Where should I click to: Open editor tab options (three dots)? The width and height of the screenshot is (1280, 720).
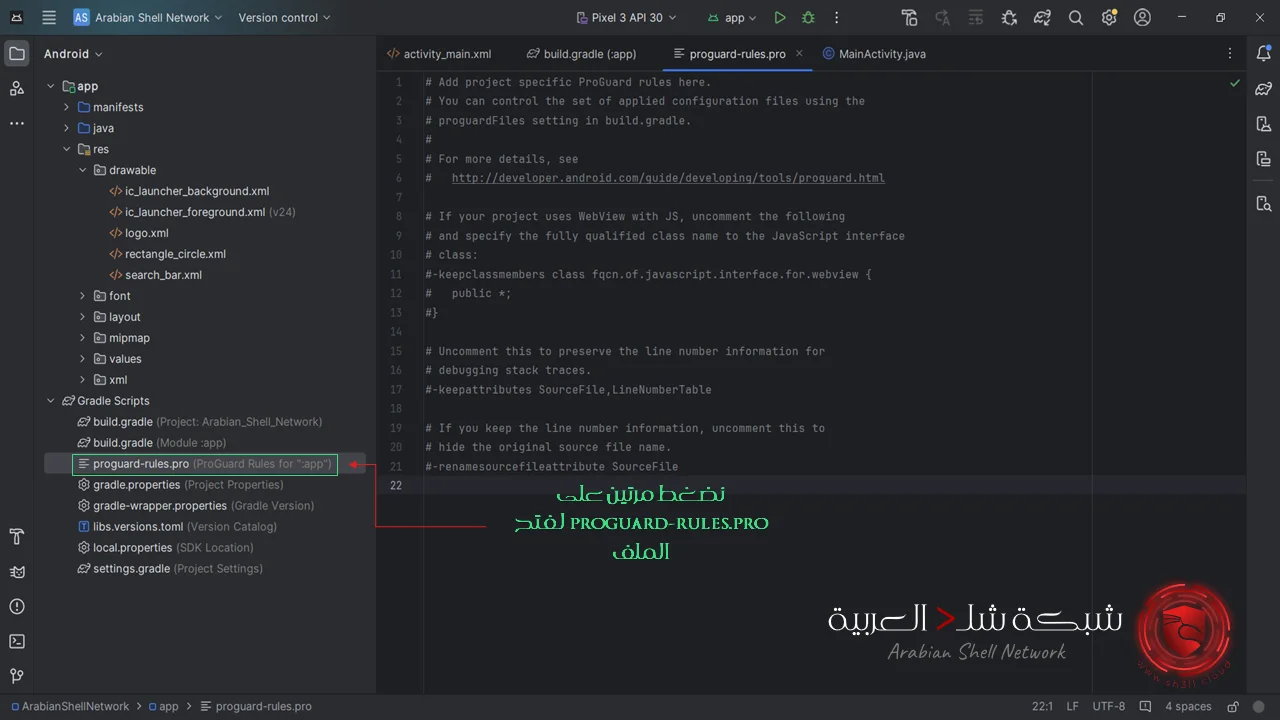[x=1230, y=54]
